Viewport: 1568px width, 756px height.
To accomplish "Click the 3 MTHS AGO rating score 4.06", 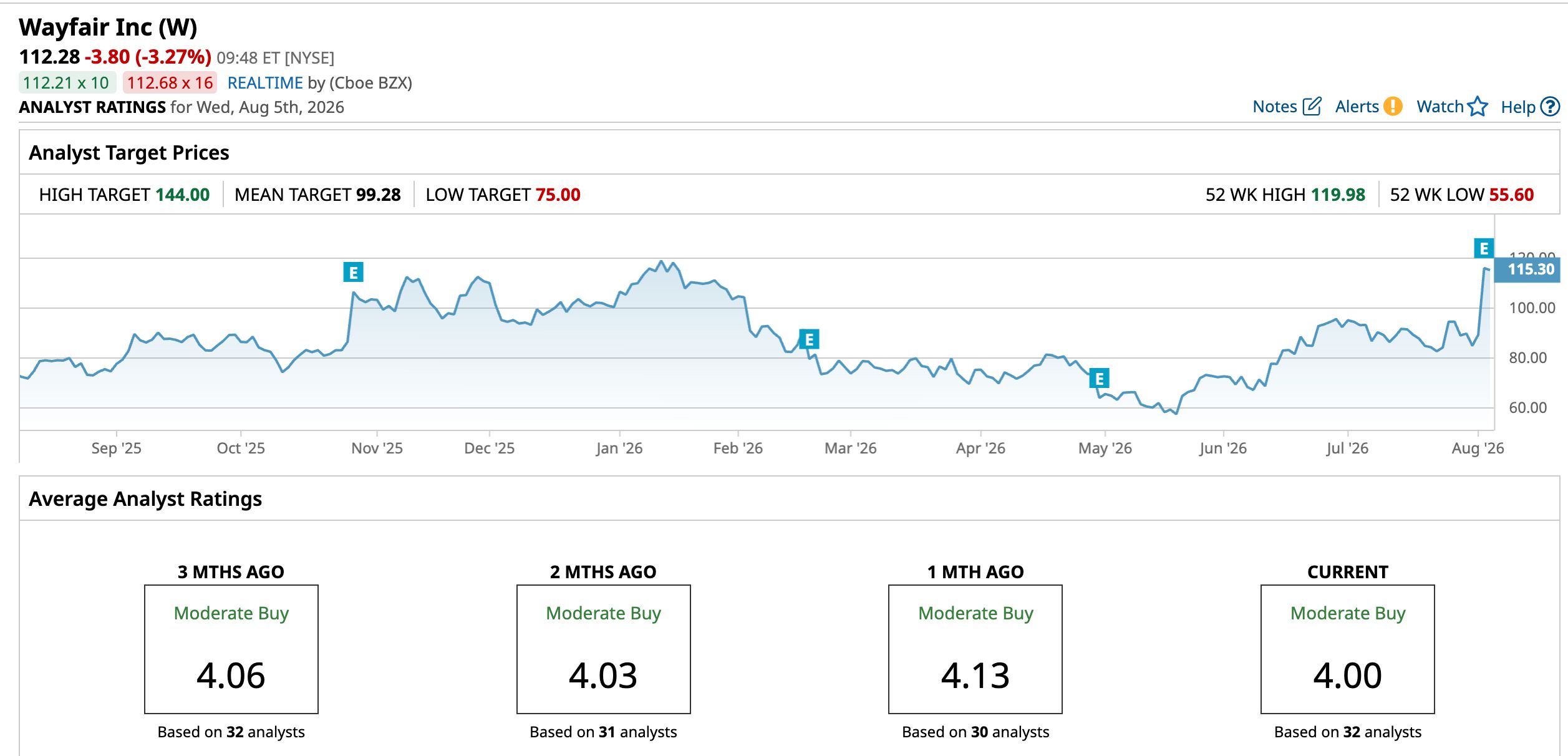I will (x=231, y=676).
